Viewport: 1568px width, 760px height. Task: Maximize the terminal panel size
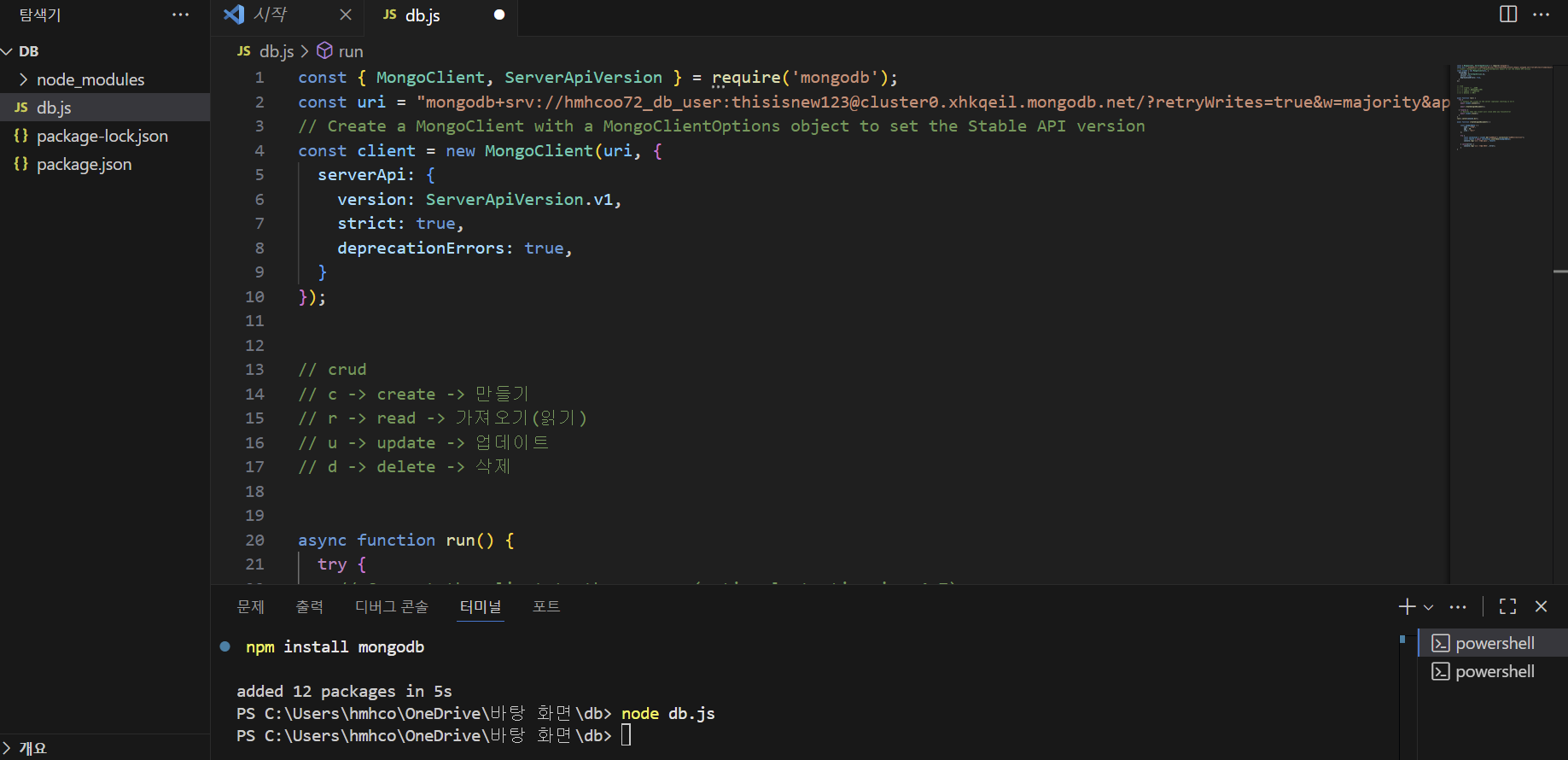[x=1507, y=606]
